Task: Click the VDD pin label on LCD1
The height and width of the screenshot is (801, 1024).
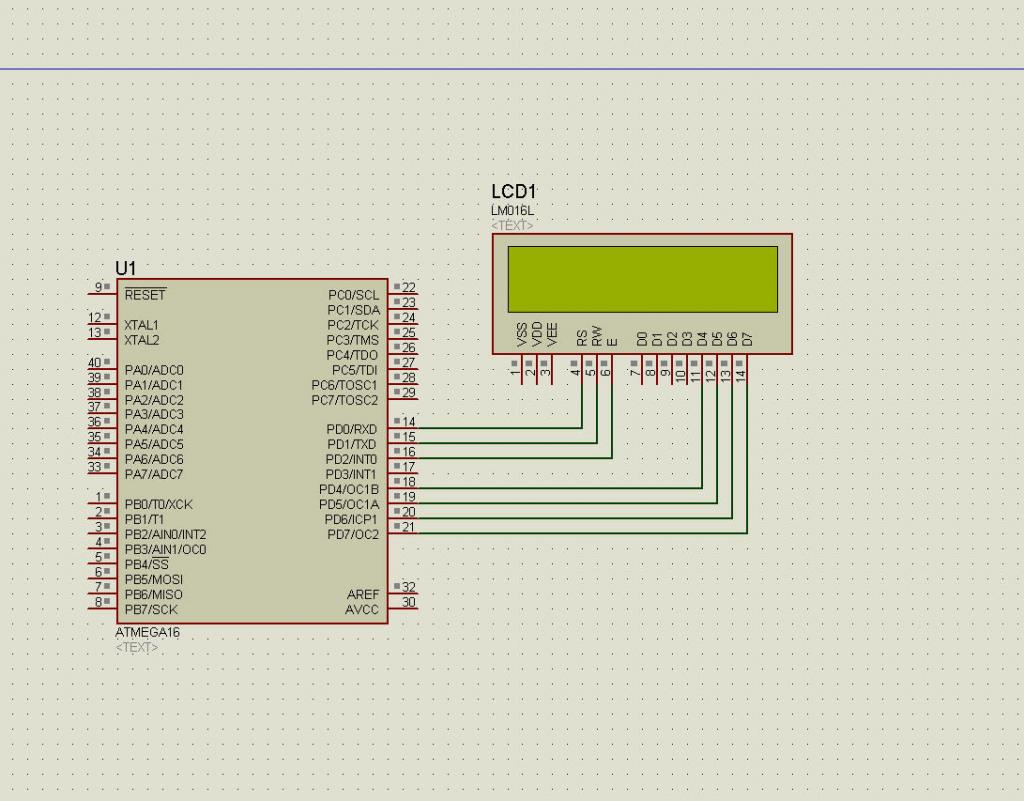Action: [x=537, y=334]
